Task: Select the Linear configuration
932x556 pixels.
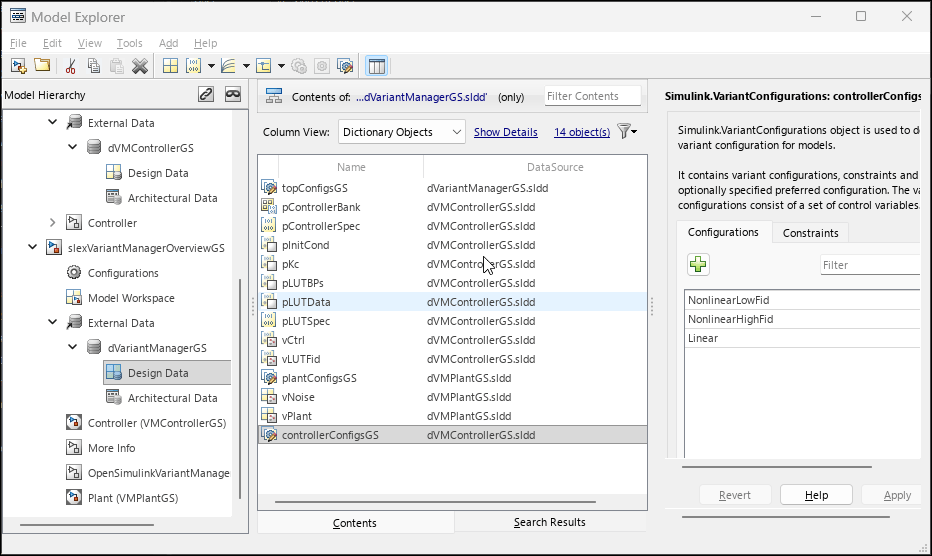Action: coord(802,338)
